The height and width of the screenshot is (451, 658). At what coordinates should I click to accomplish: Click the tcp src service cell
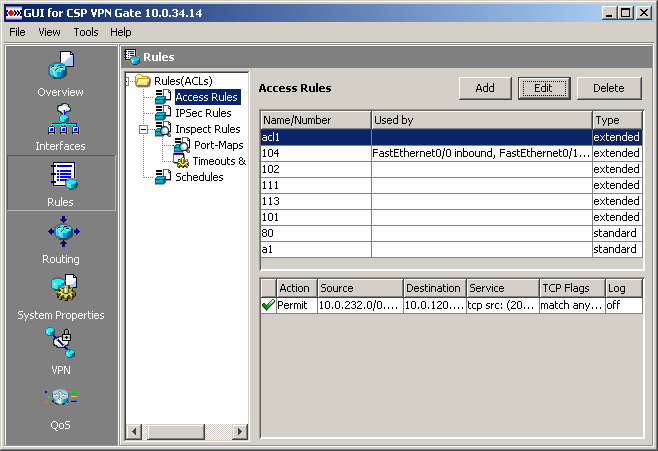tap(503, 305)
